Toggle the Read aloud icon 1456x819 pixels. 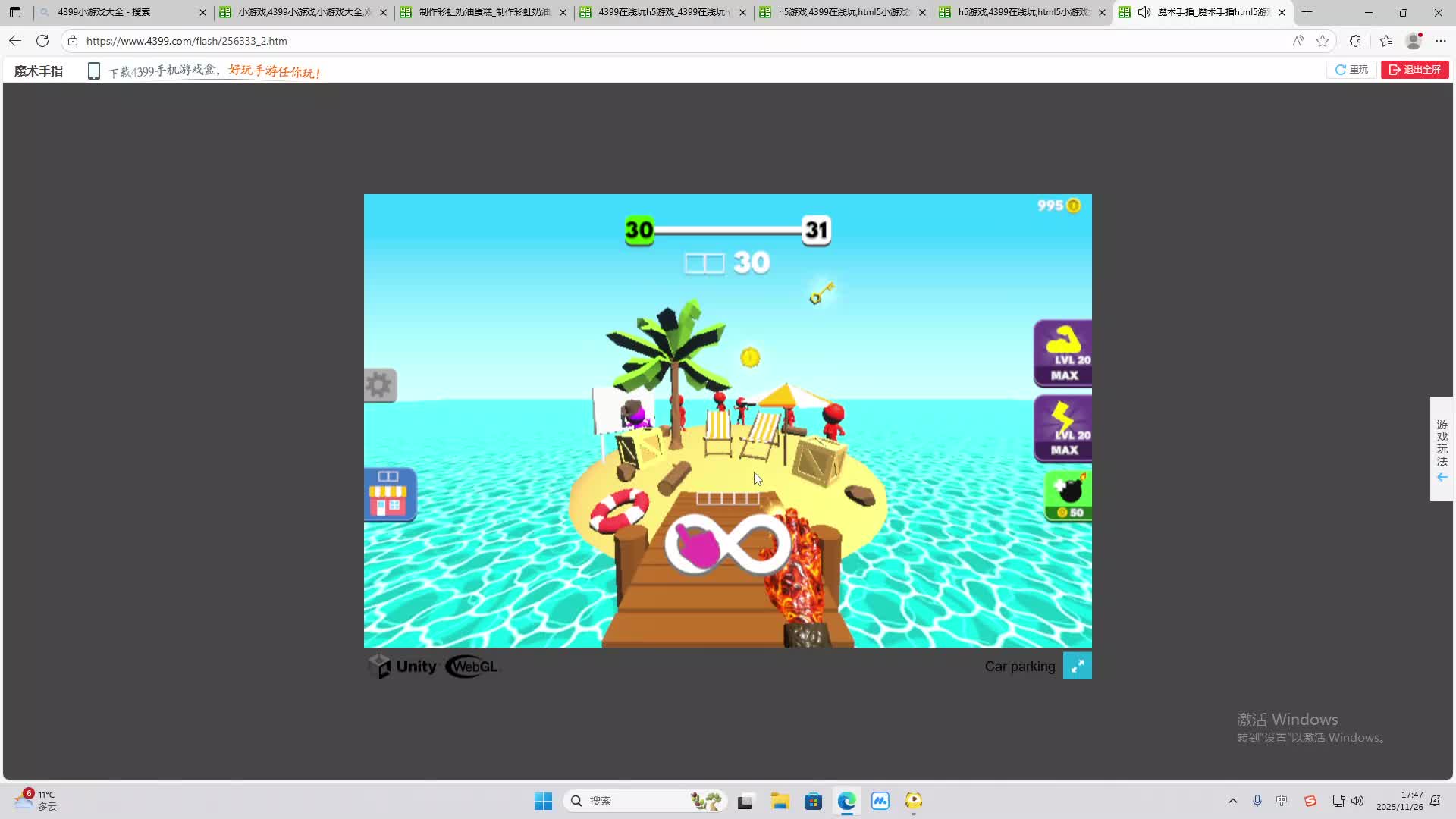(x=1298, y=41)
